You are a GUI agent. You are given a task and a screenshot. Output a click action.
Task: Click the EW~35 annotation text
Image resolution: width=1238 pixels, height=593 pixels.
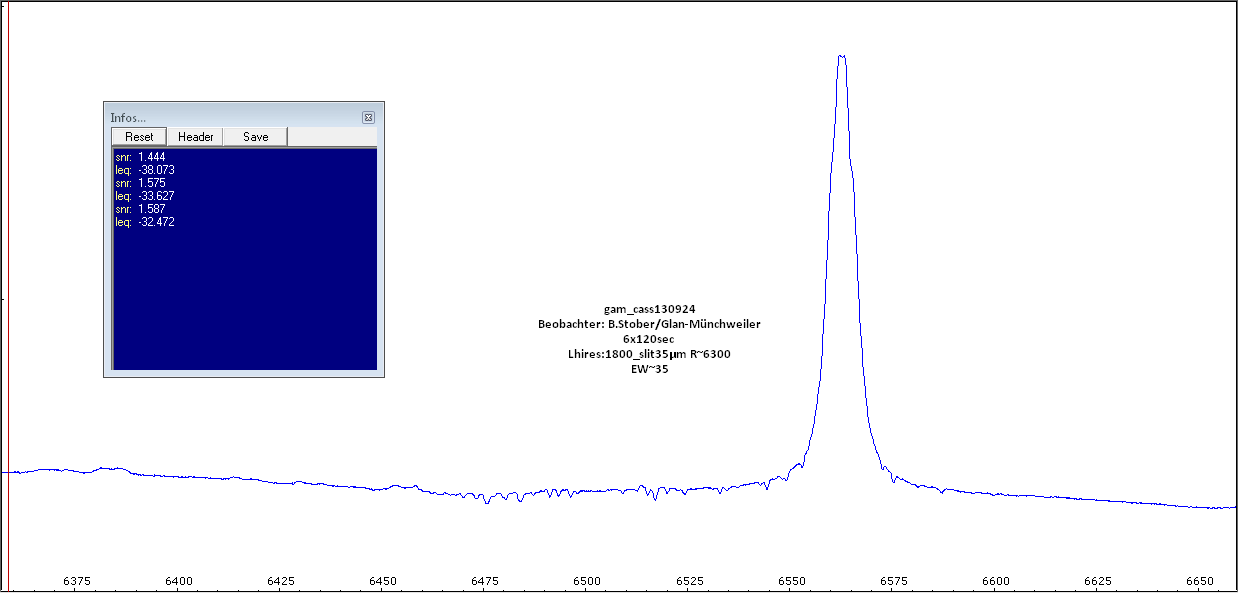(x=649, y=369)
